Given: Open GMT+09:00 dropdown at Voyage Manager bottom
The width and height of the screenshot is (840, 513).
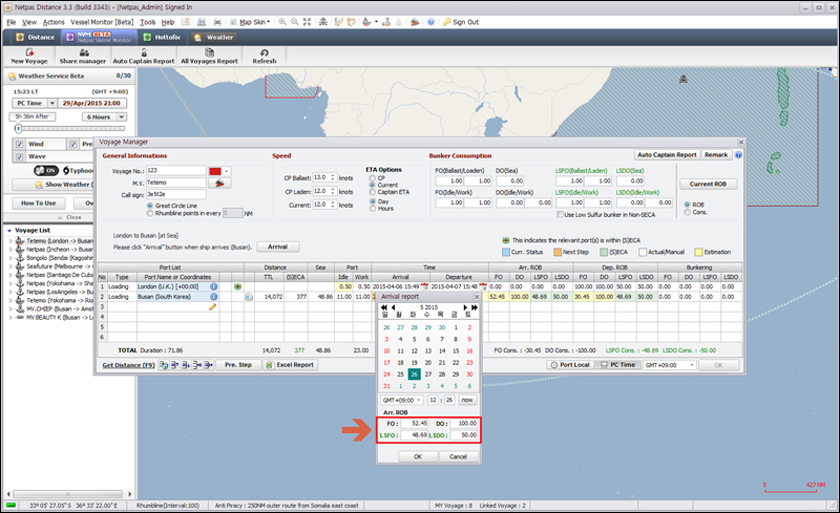Looking at the screenshot, I should [692, 365].
